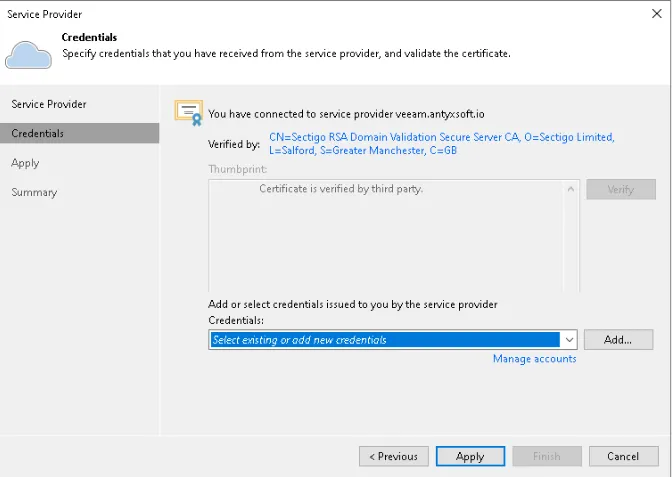The image size is (672, 477).
Task: Open the Summary step in sidebar
Action: [x=34, y=192]
